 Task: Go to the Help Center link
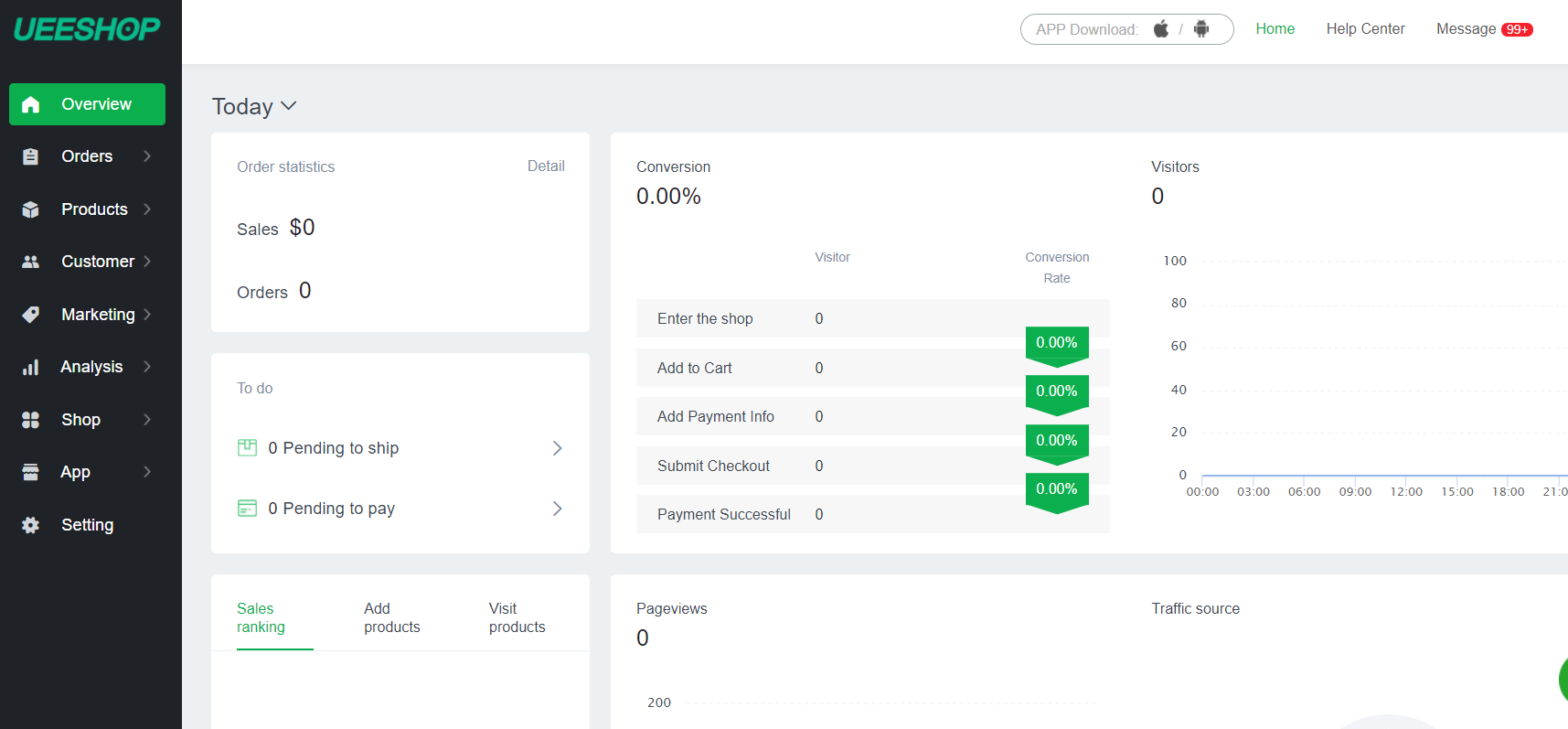point(1365,29)
